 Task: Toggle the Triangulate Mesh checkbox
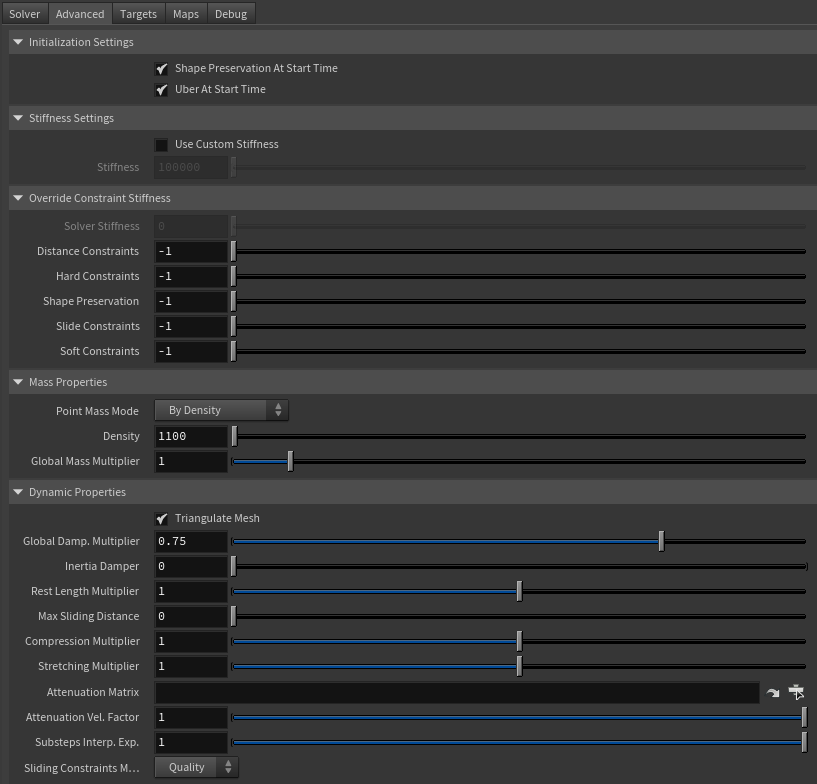click(x=161, y=518)
